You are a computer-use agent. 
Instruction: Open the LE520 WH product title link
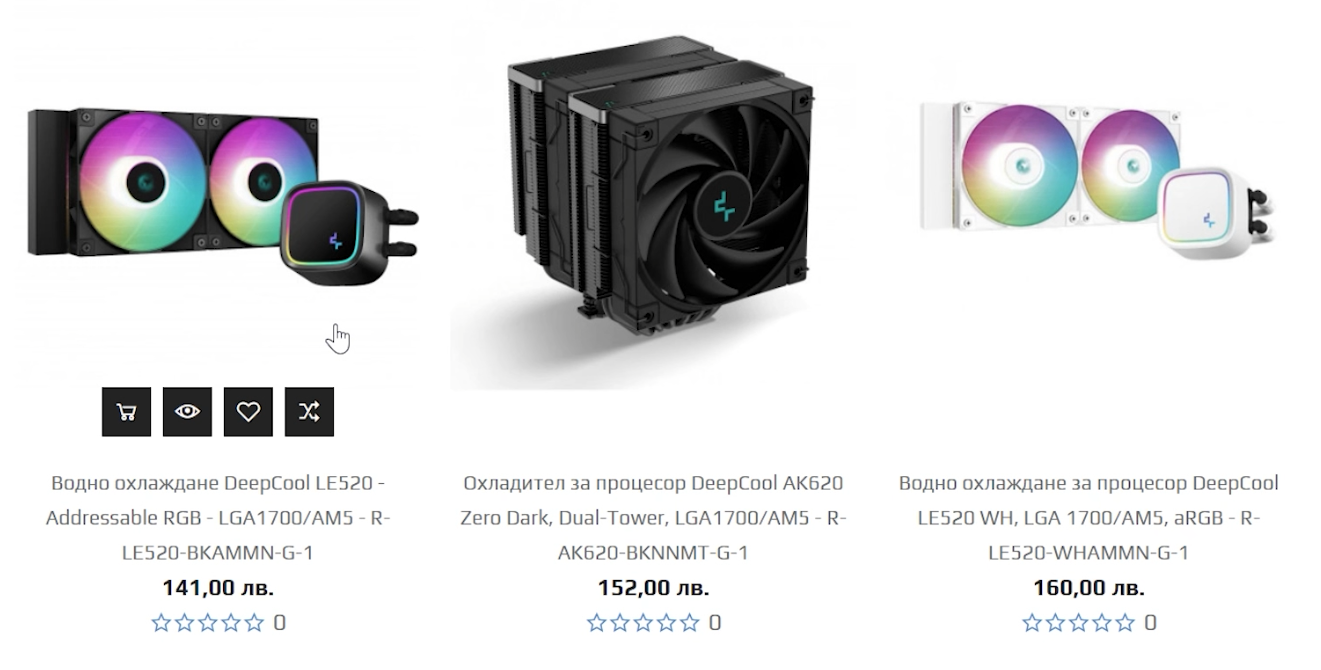tap(1088, 518)
